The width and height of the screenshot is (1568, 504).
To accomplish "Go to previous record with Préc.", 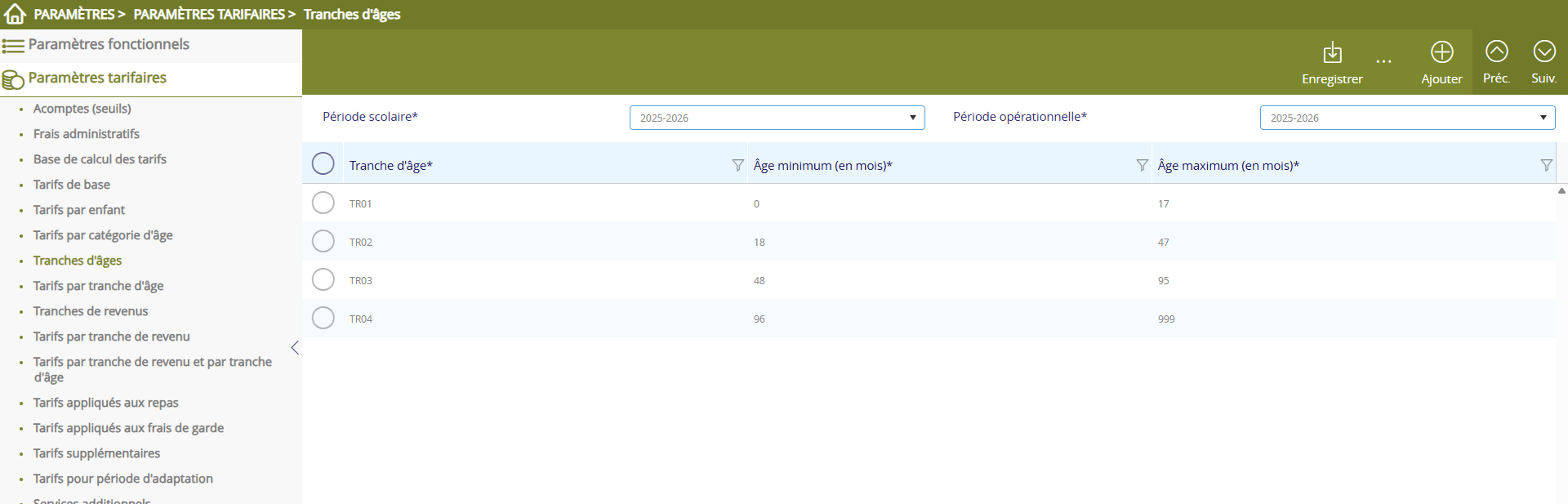I will (x=1496, y=52).
